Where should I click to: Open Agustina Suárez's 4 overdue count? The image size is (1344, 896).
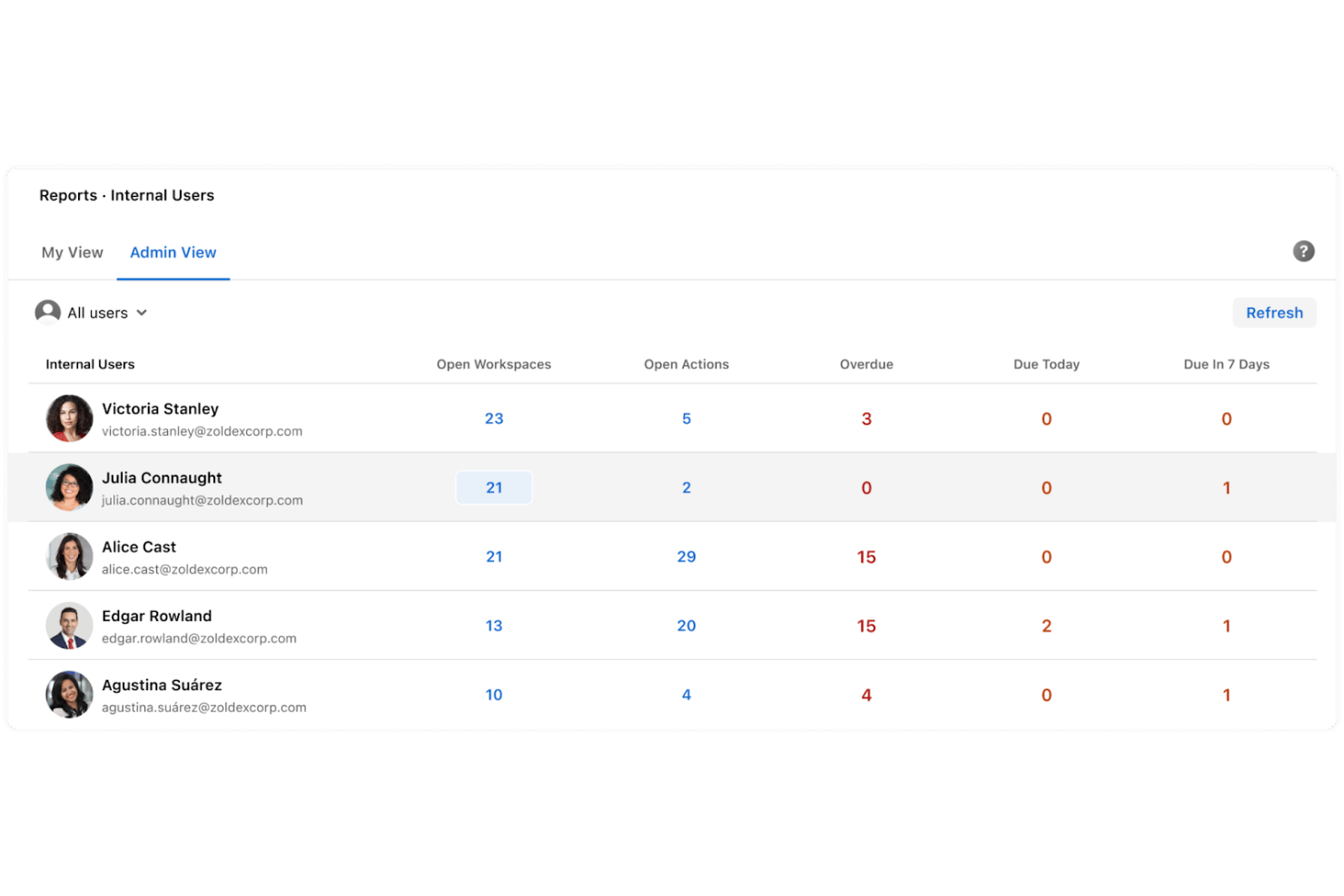click(x=866, y=694)
